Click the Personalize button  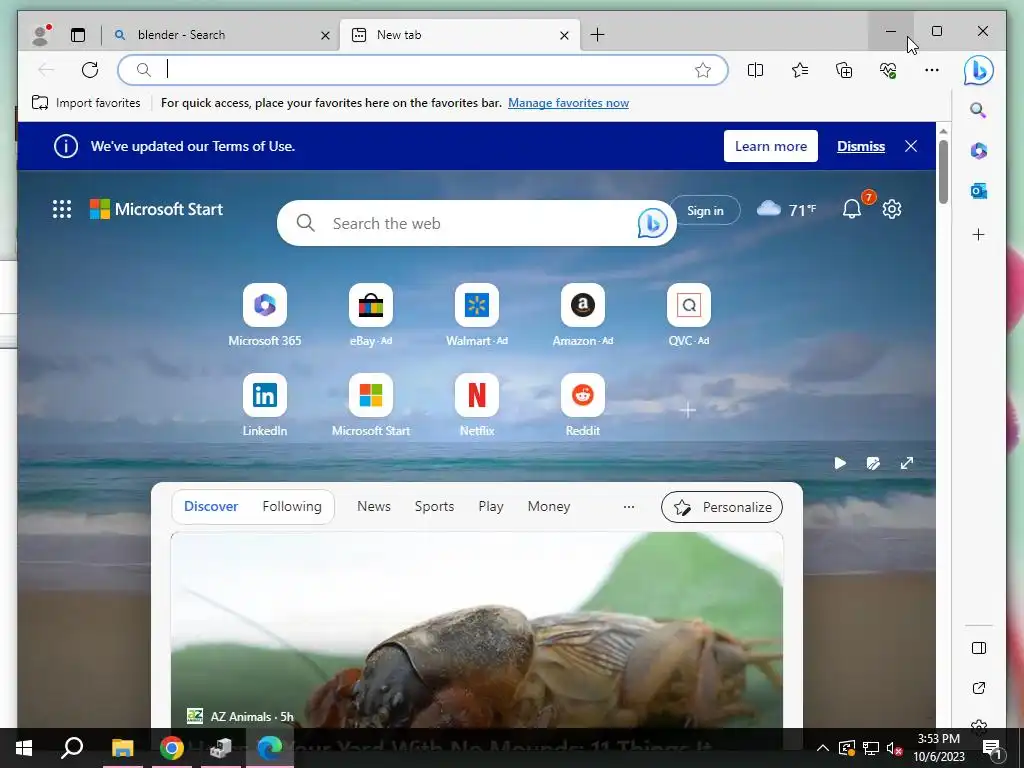point(722,507)
